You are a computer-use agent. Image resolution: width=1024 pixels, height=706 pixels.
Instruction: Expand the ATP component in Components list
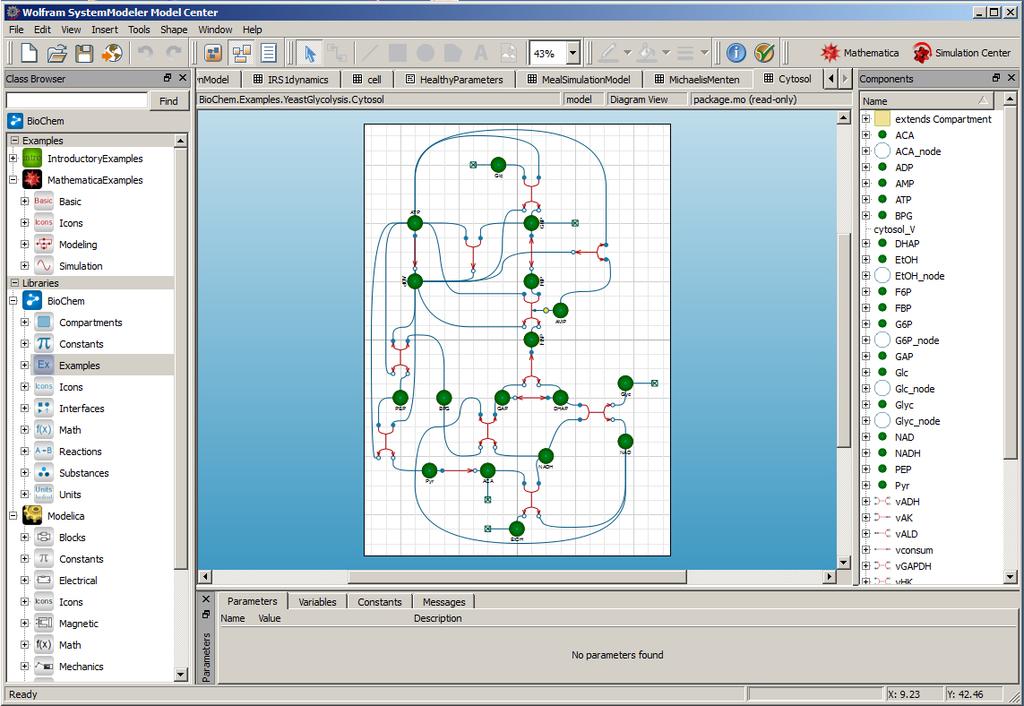pyautogui.click(x=866, y=199)
